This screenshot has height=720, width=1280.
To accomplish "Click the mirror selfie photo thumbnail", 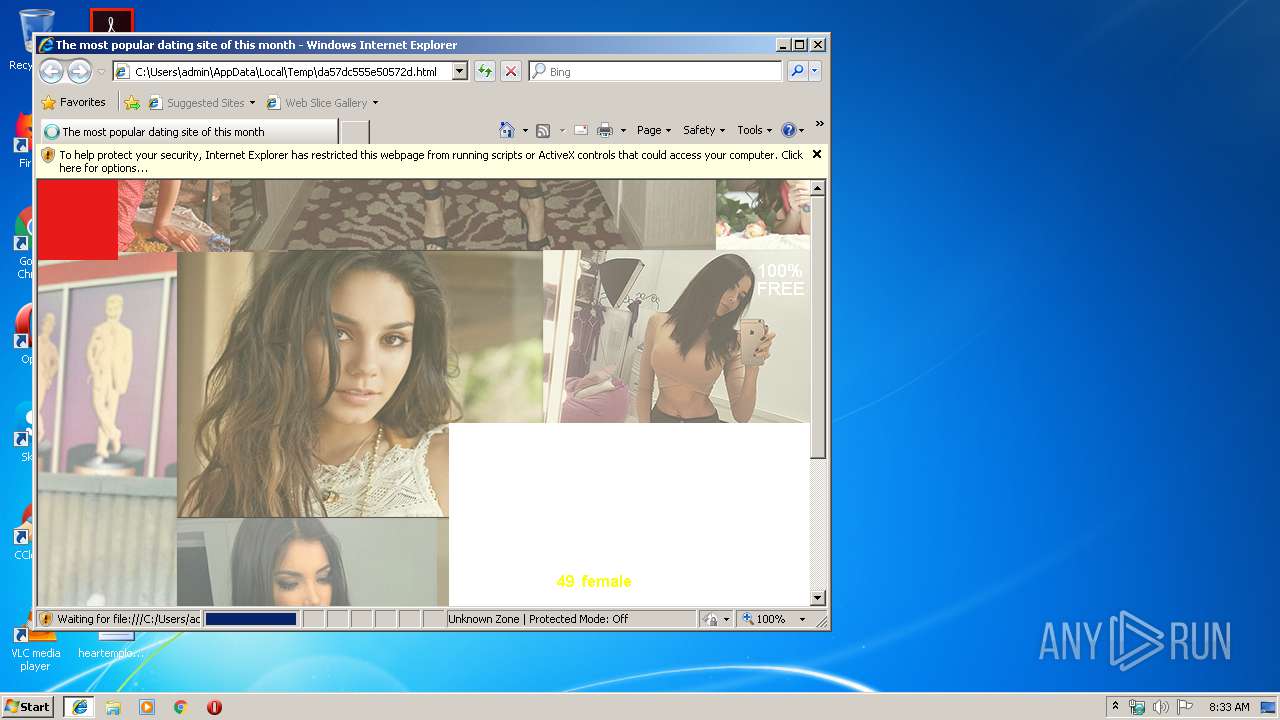I will point(676,336).
